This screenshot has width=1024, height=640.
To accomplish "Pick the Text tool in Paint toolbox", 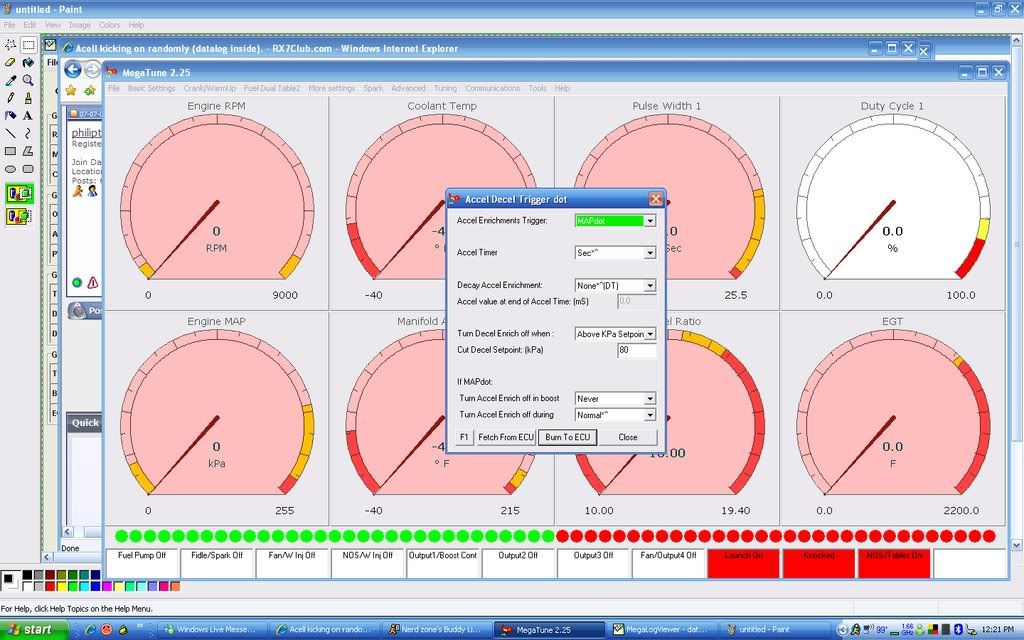I will 28,116.
